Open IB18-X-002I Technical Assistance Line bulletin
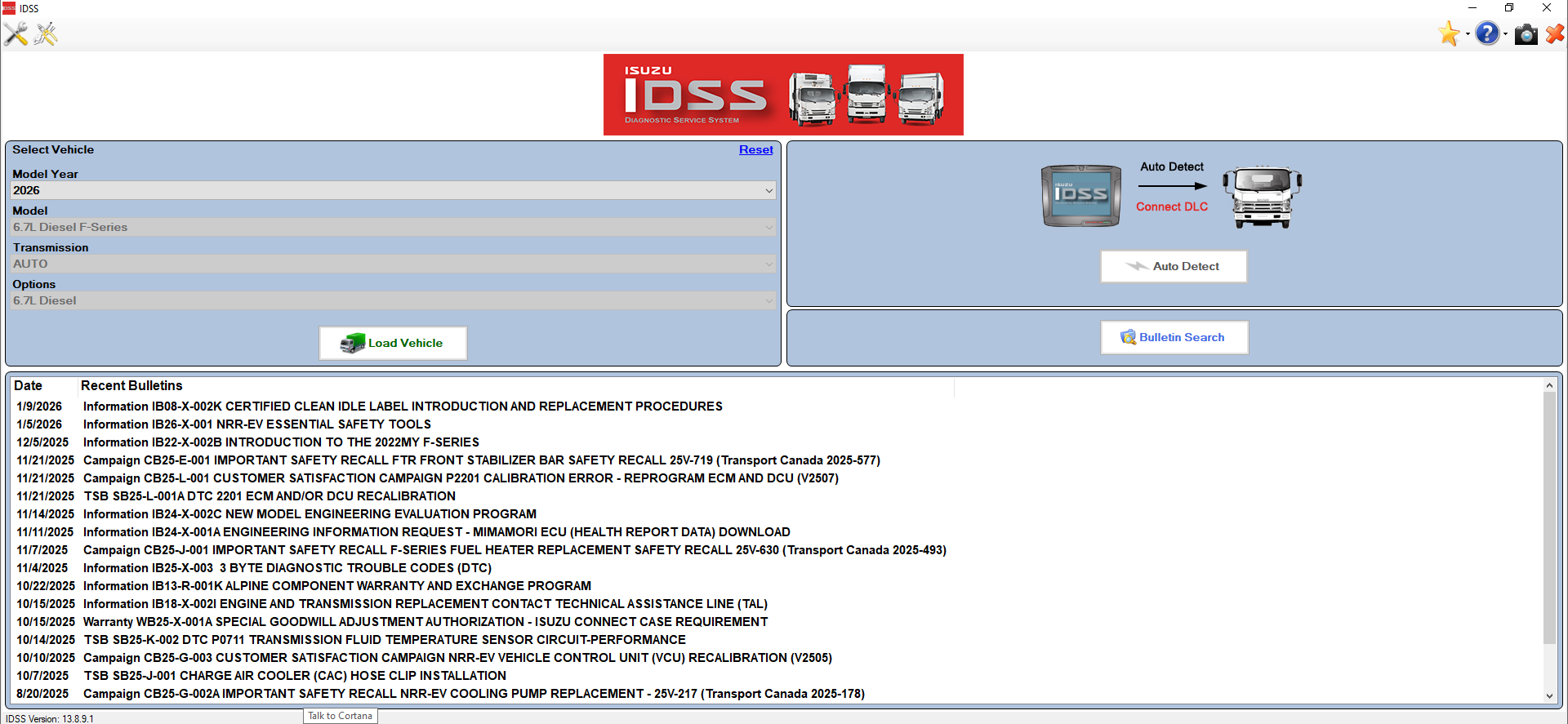Viewport: 1568px width, 724px height. pos(425,604)
